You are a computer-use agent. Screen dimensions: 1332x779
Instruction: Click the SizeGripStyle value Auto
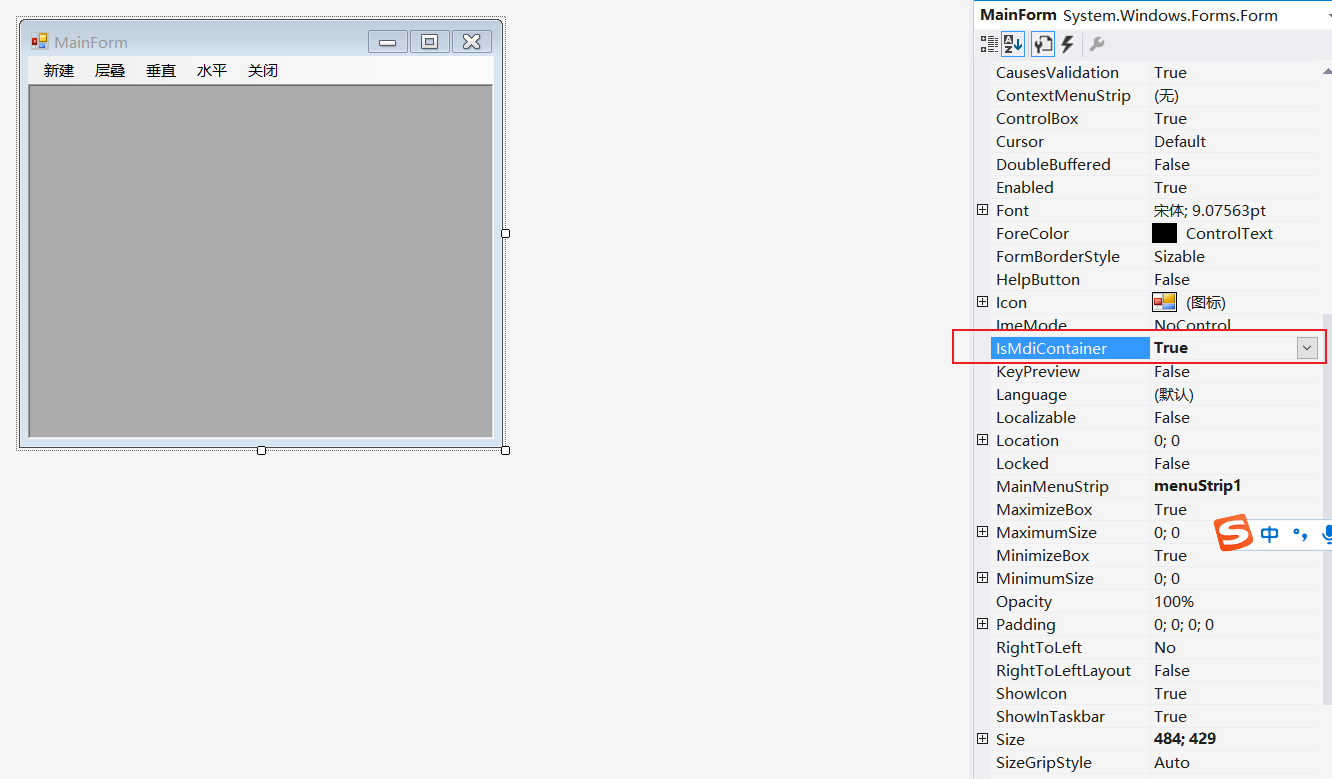click(1172, 762)
